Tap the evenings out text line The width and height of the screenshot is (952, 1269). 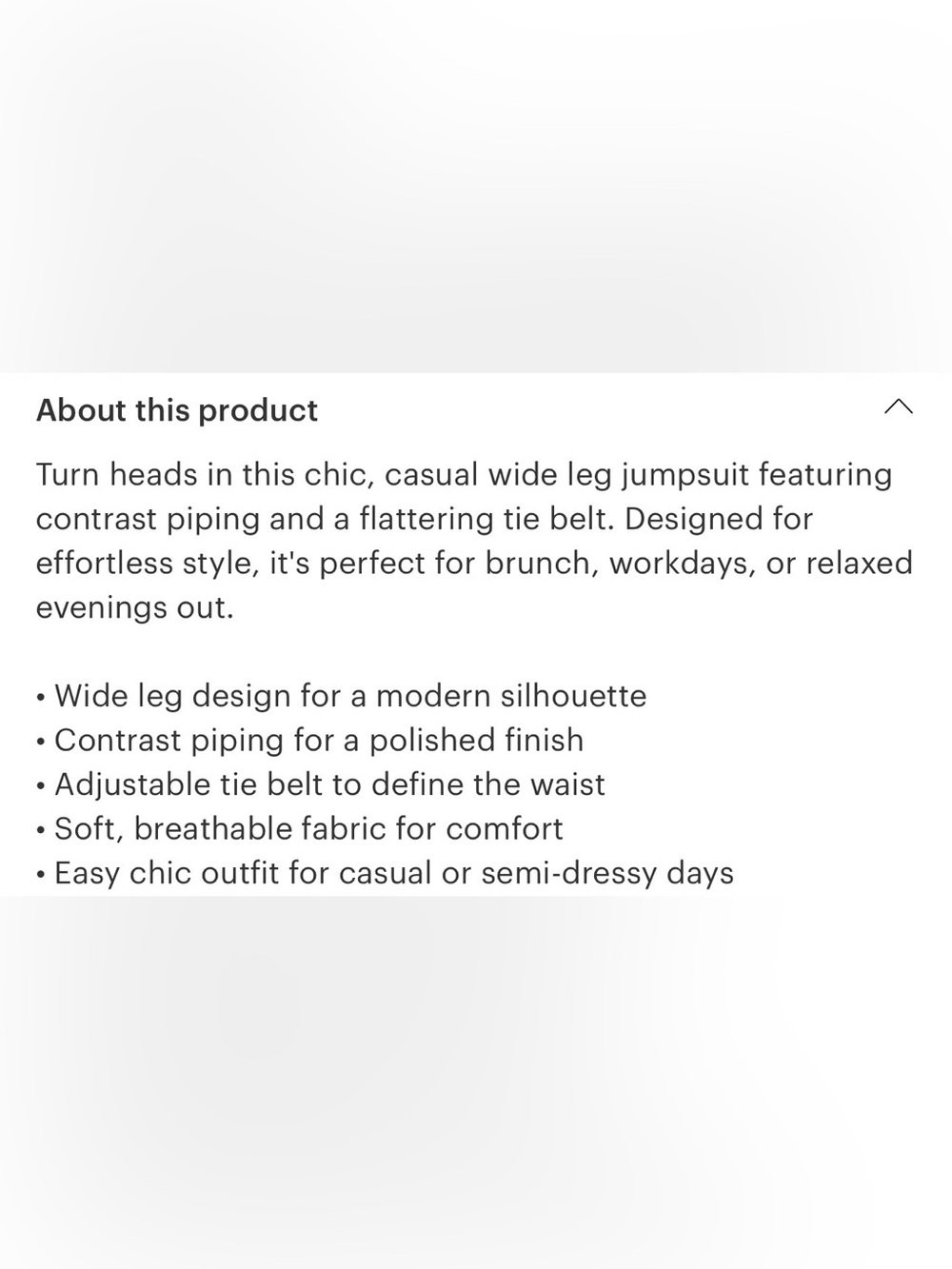coord(134,607)
